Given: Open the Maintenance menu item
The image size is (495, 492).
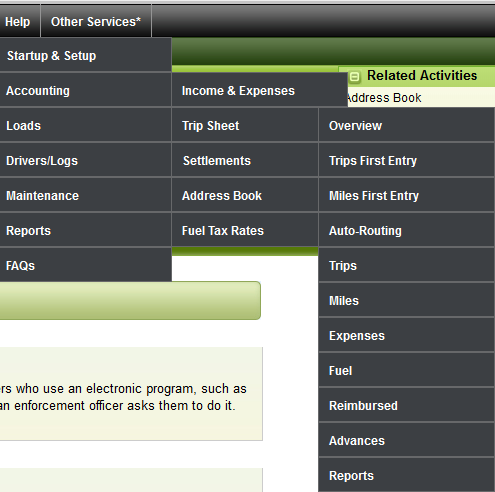Looking at the screenshot, I should (86, 195).
